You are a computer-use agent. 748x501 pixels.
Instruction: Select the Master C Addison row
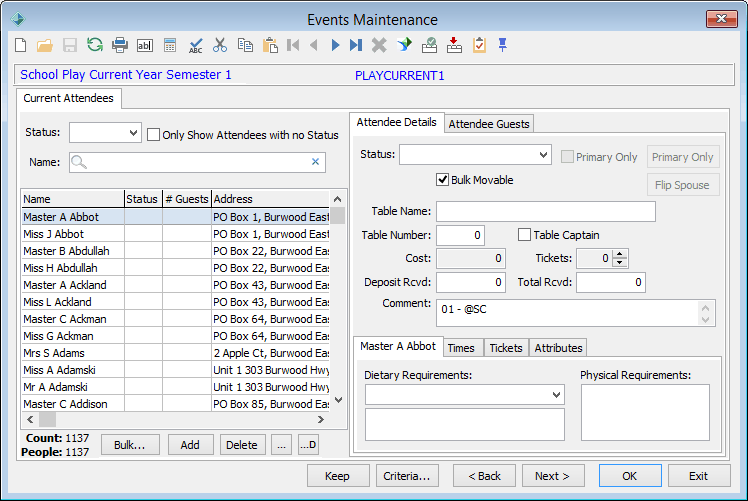176,404
